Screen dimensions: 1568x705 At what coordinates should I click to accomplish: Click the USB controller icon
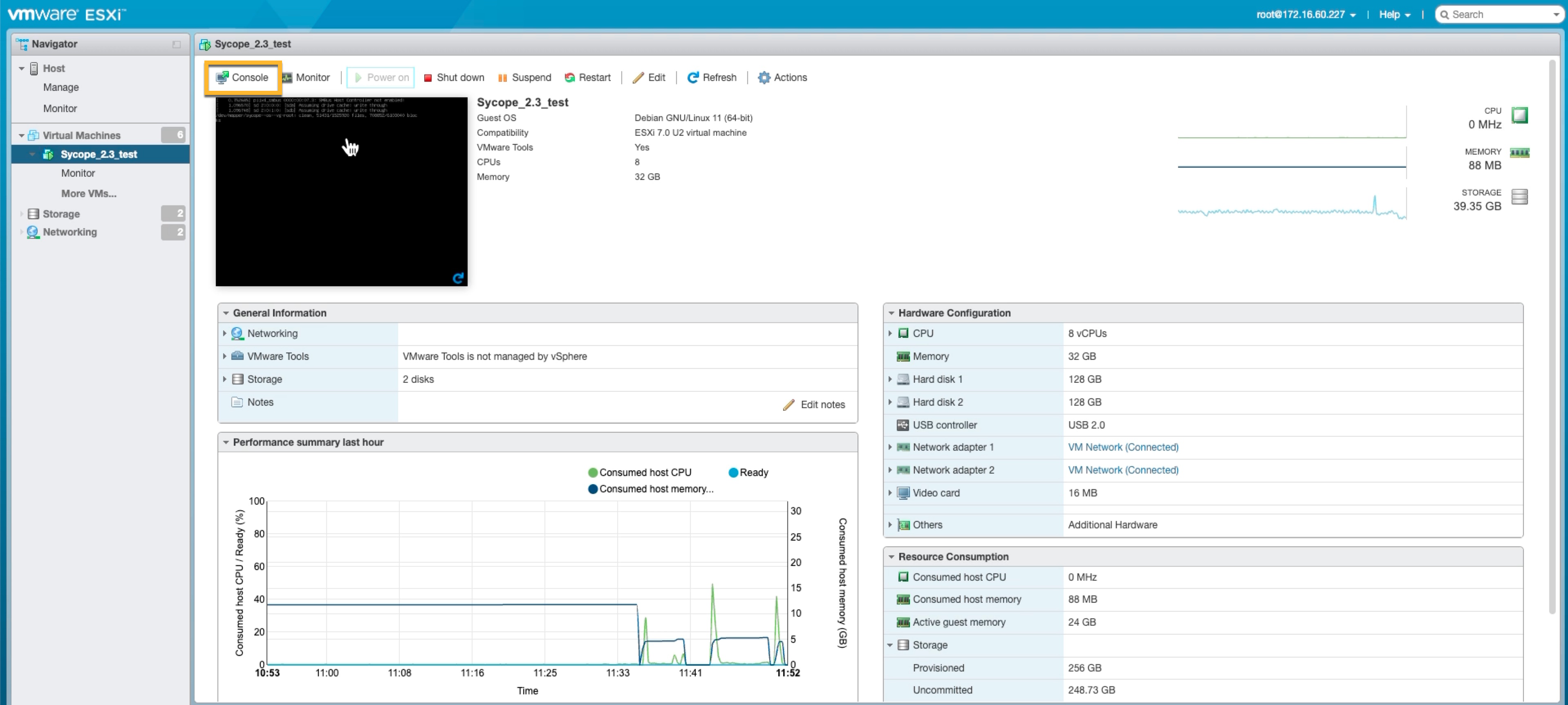click(x=903, y=425)
